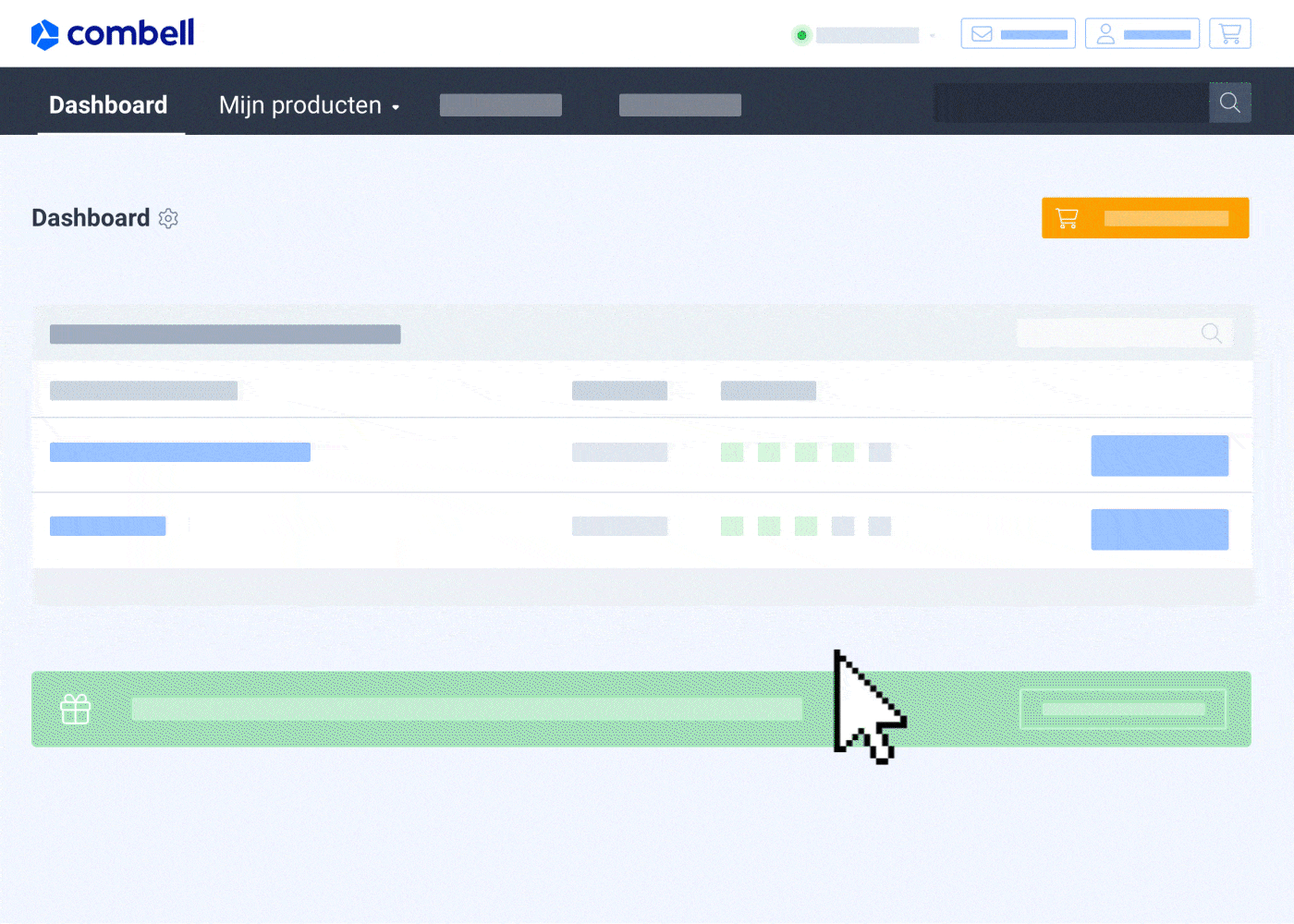Screen dimensions: 1294x924
Task: Click the Combell logo
Action: tap(112, 33)
